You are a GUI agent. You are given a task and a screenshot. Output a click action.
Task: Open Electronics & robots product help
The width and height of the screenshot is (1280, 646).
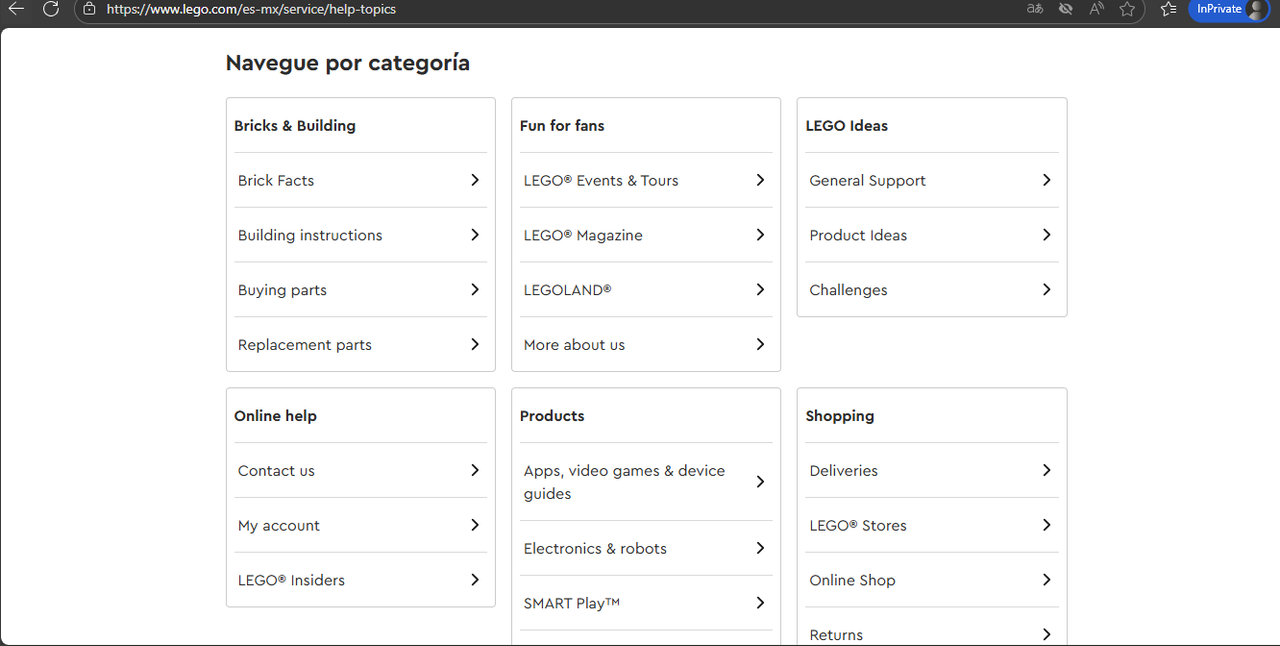click(595, 548)
